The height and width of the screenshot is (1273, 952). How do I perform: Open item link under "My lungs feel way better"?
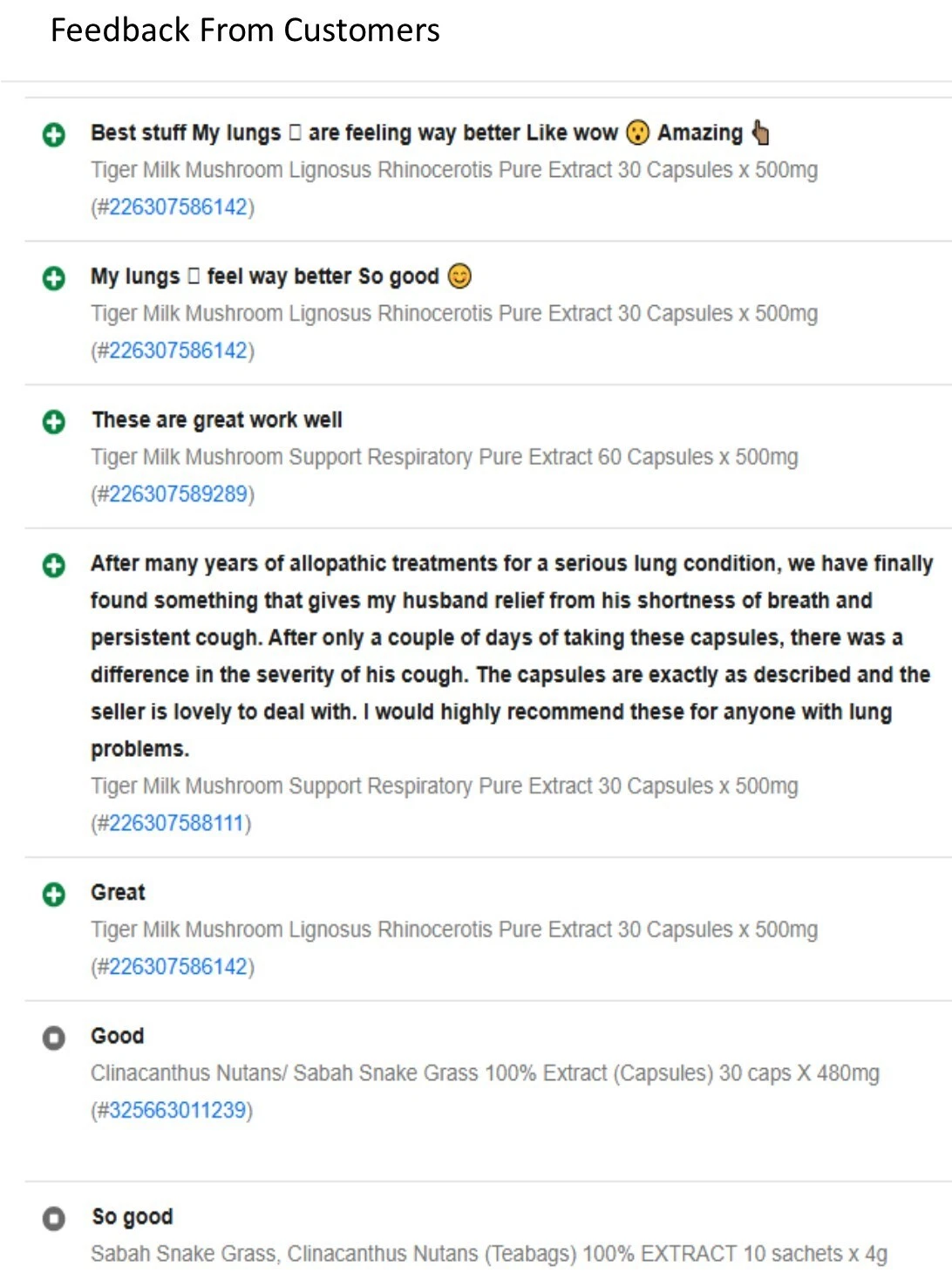178,351
